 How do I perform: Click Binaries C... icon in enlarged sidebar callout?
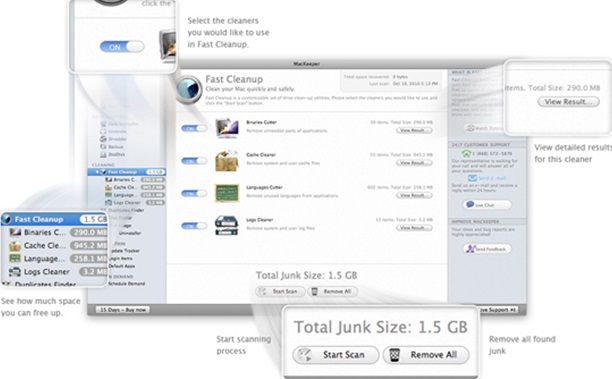coord(15,233)
